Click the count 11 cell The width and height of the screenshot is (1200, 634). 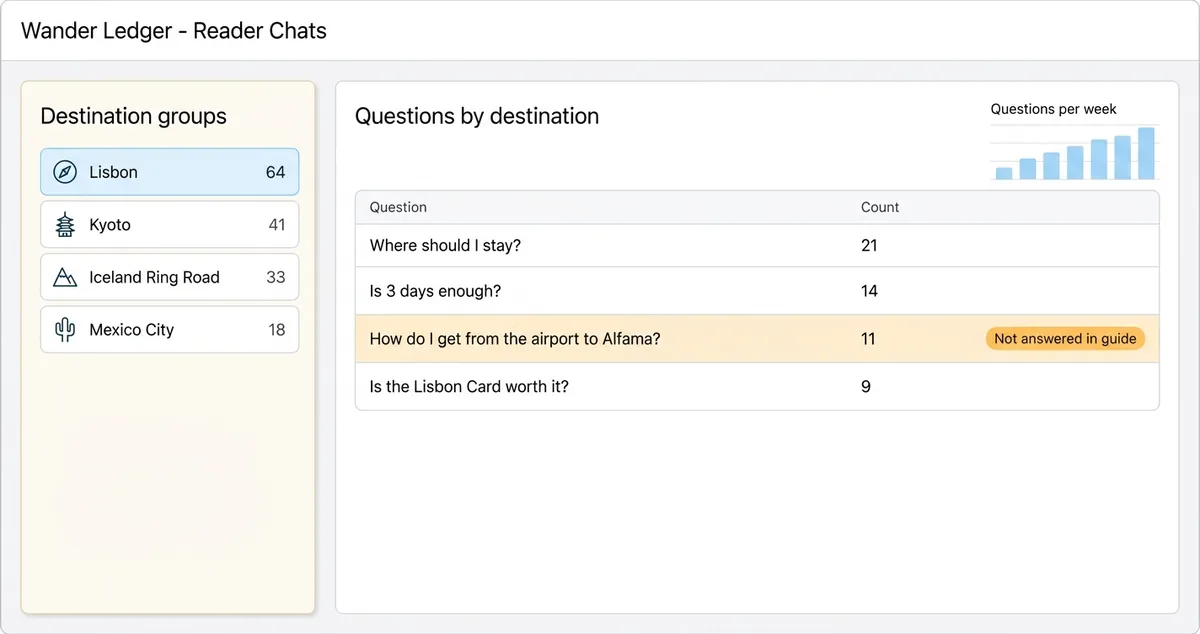(868, 339)
